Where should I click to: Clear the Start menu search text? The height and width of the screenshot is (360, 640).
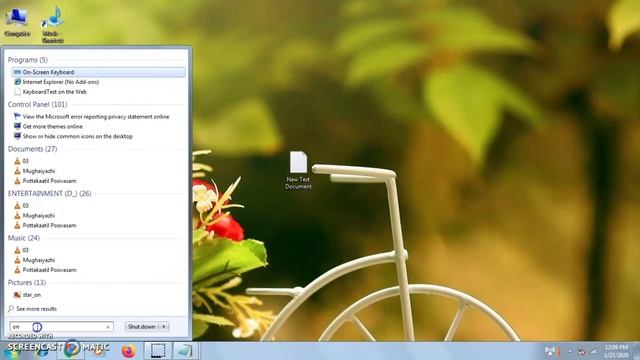coord(108,327)
